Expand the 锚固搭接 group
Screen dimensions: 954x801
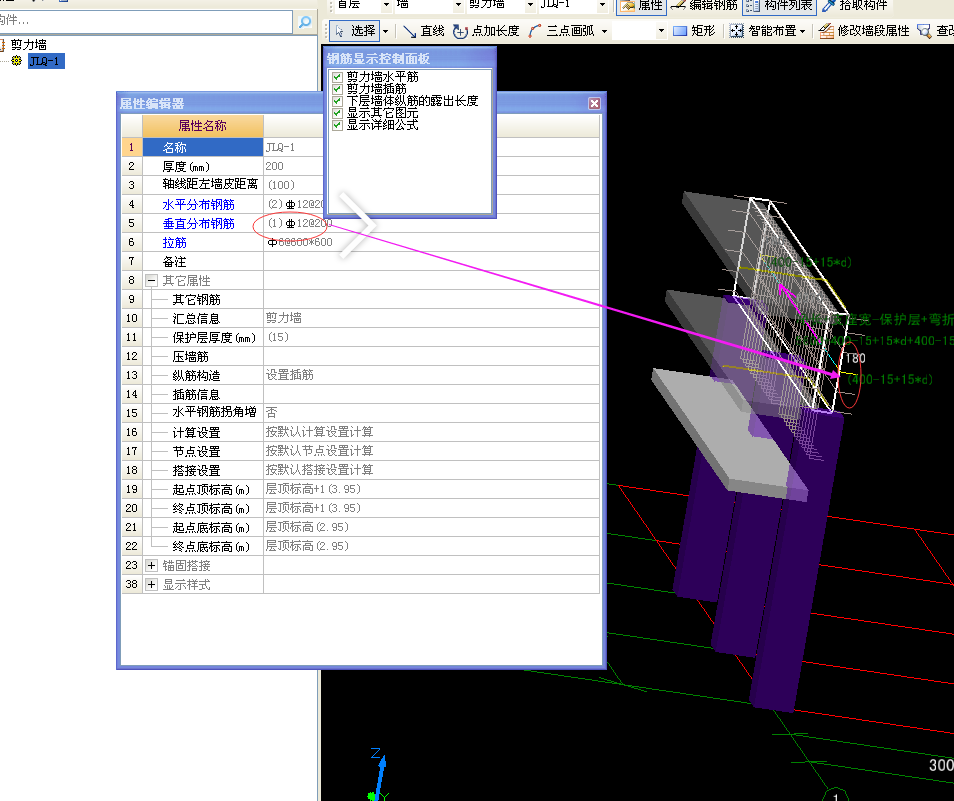click(x=151, y=566)
